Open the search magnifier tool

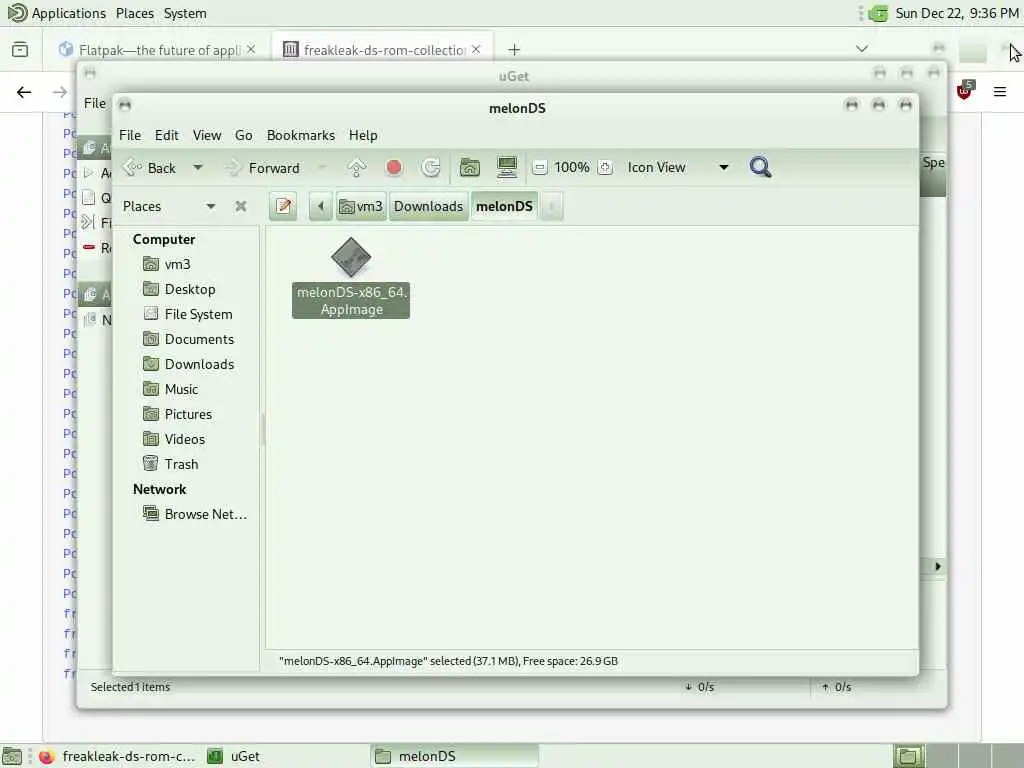761,167
